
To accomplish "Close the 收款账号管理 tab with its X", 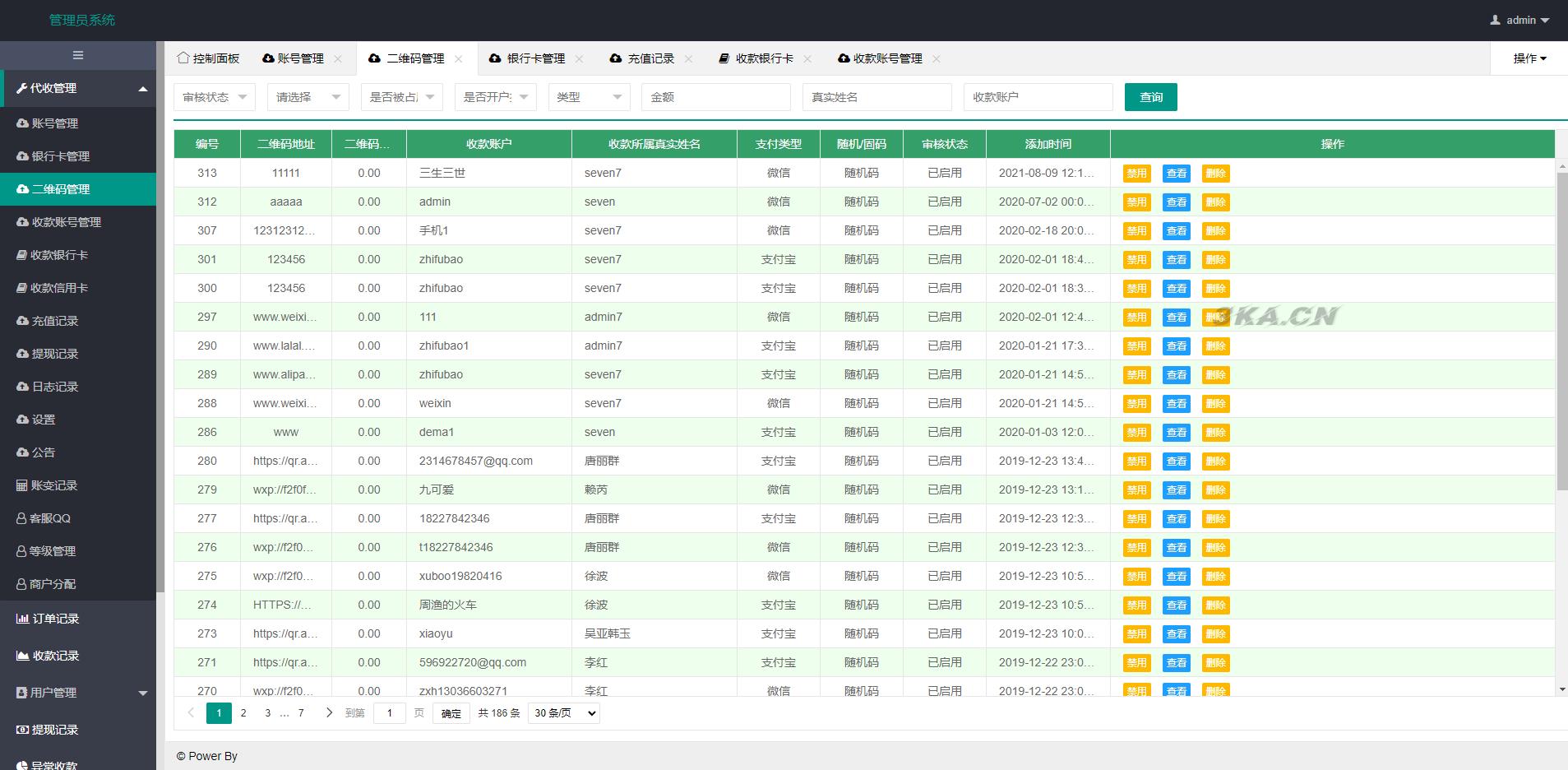I will pyautogui.click(x=937, y=58).
